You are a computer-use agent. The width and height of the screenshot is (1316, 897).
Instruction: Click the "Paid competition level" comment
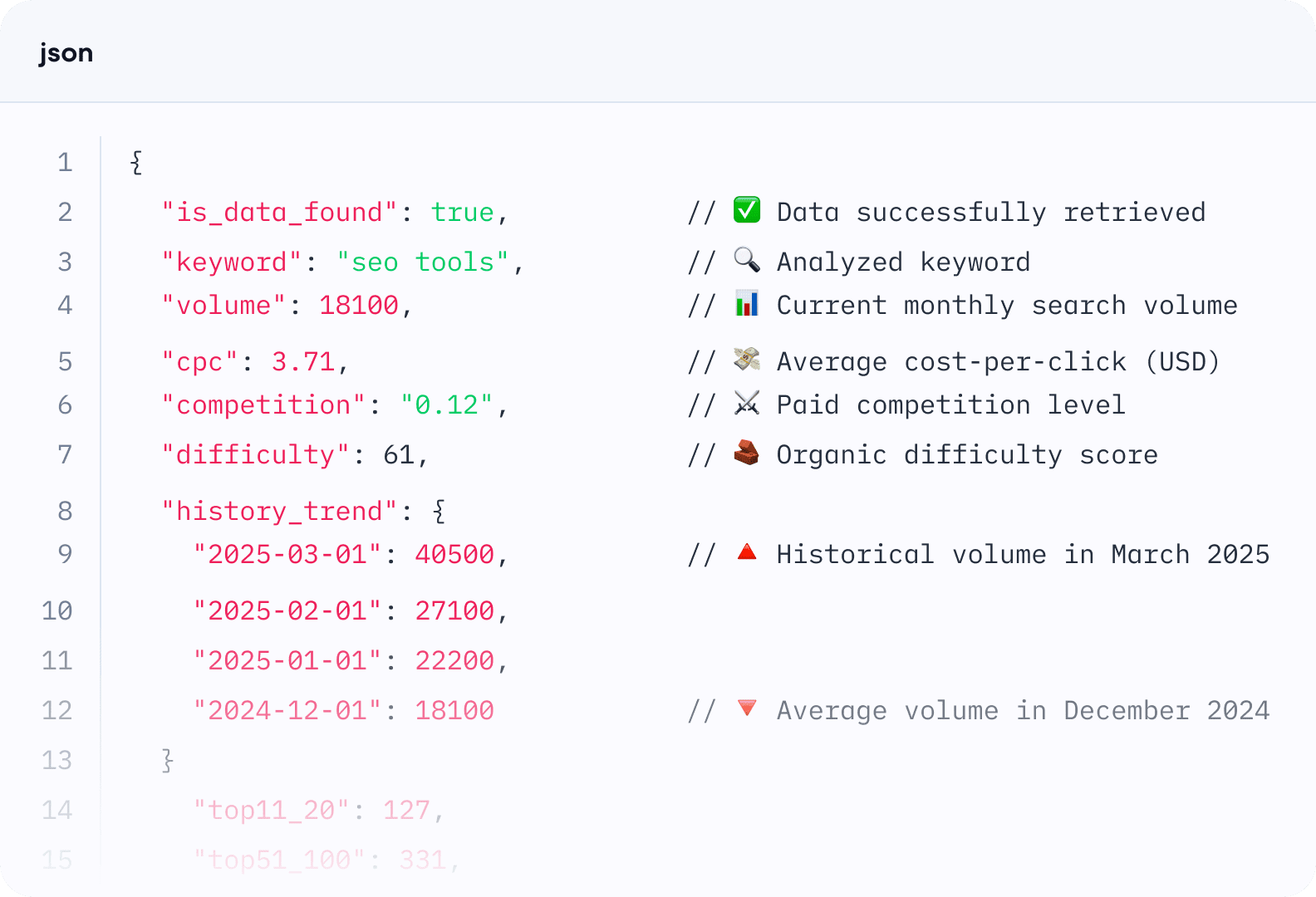(x=951, y=405)
